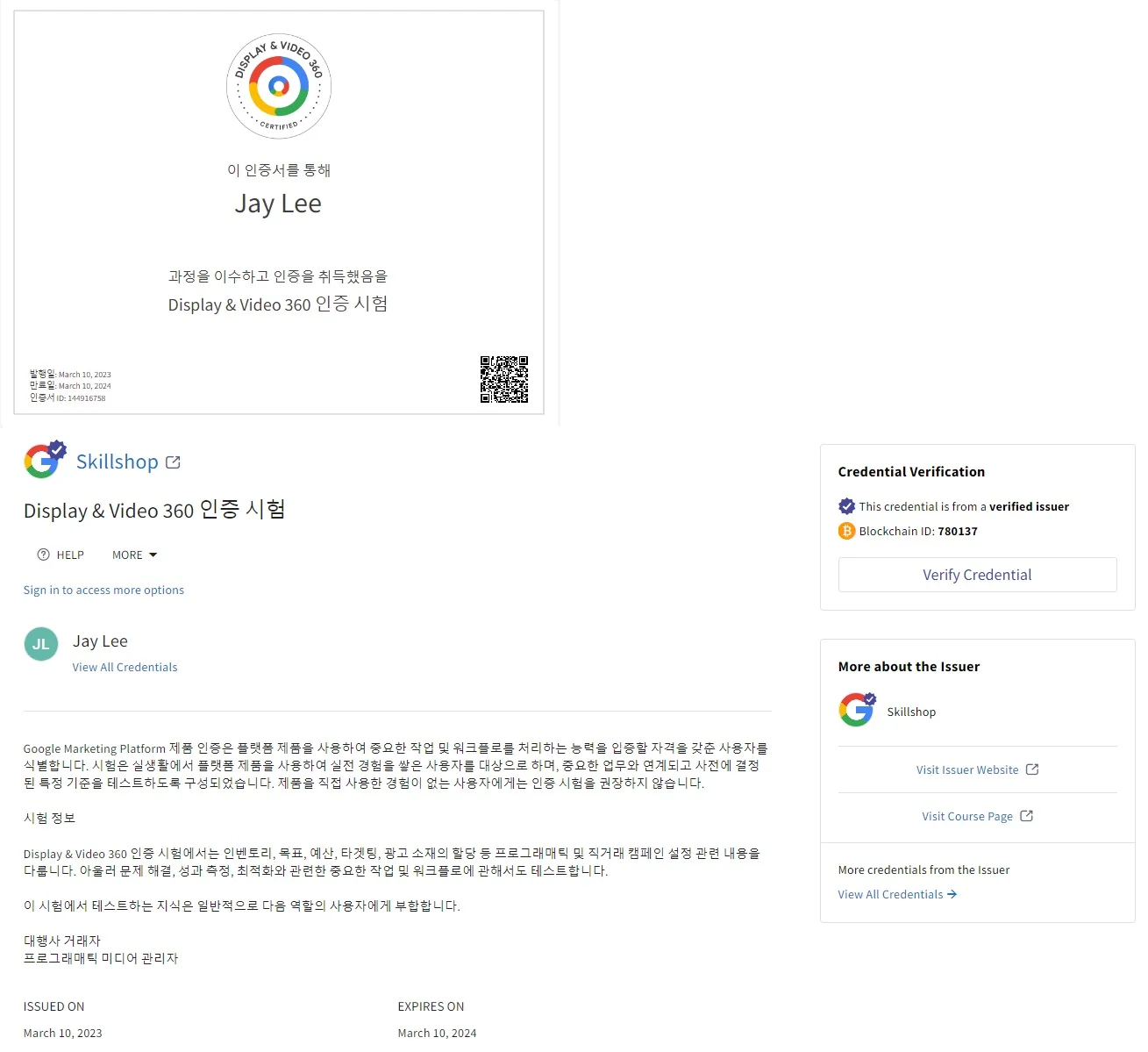Click the JL avatar circle
Image resolution: width=1148 pixels, height=1052 pixels.
[x=41, y=644]
